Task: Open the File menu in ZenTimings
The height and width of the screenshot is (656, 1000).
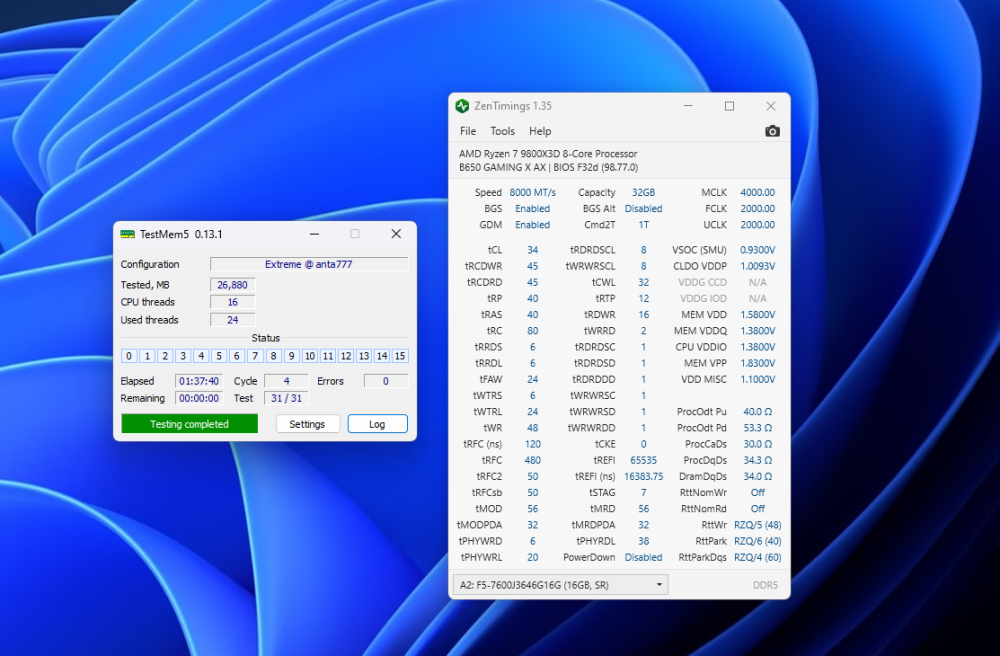Action: click(x=467, y=131)
